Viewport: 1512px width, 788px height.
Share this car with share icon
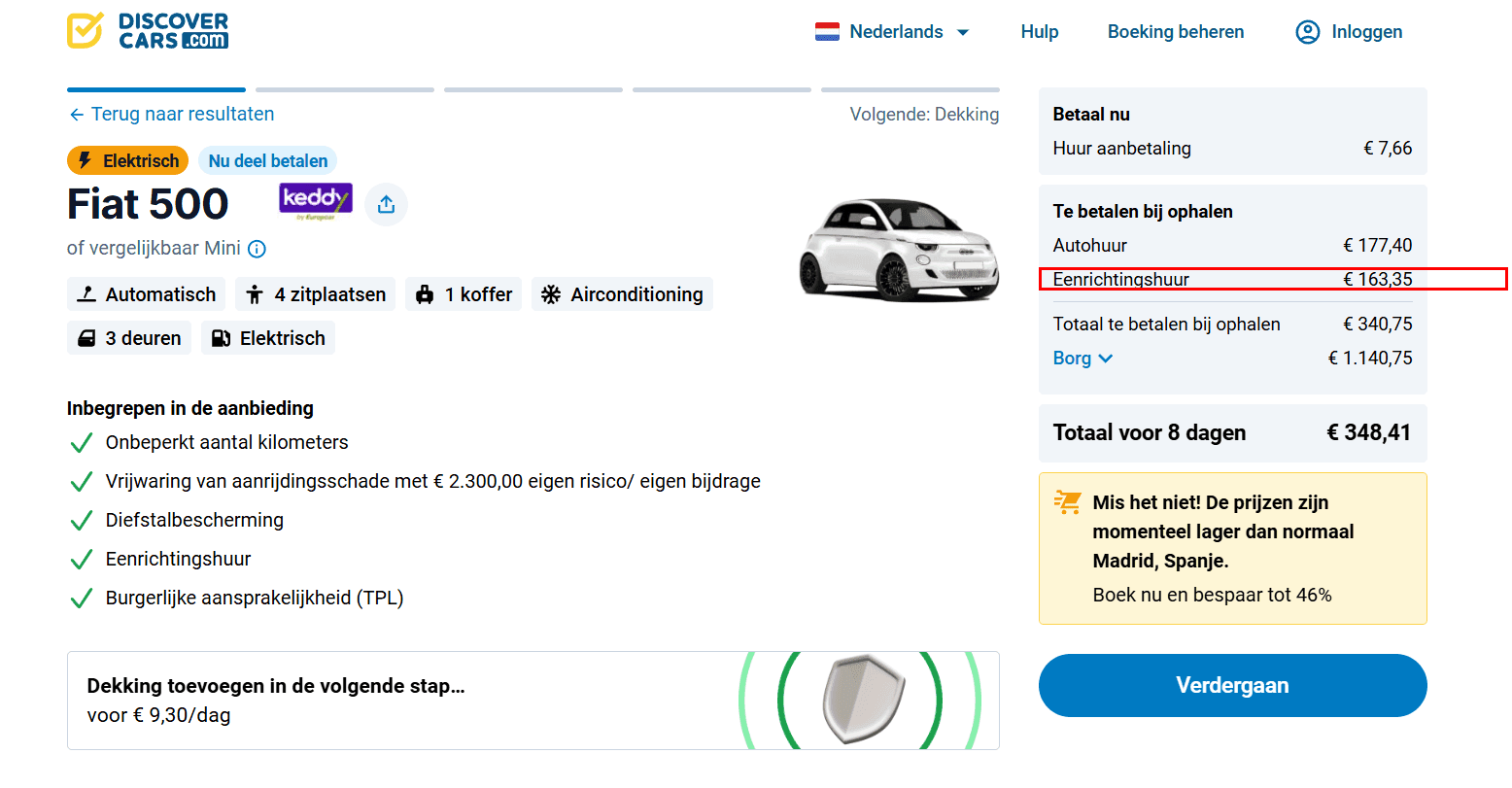point(386,204)
